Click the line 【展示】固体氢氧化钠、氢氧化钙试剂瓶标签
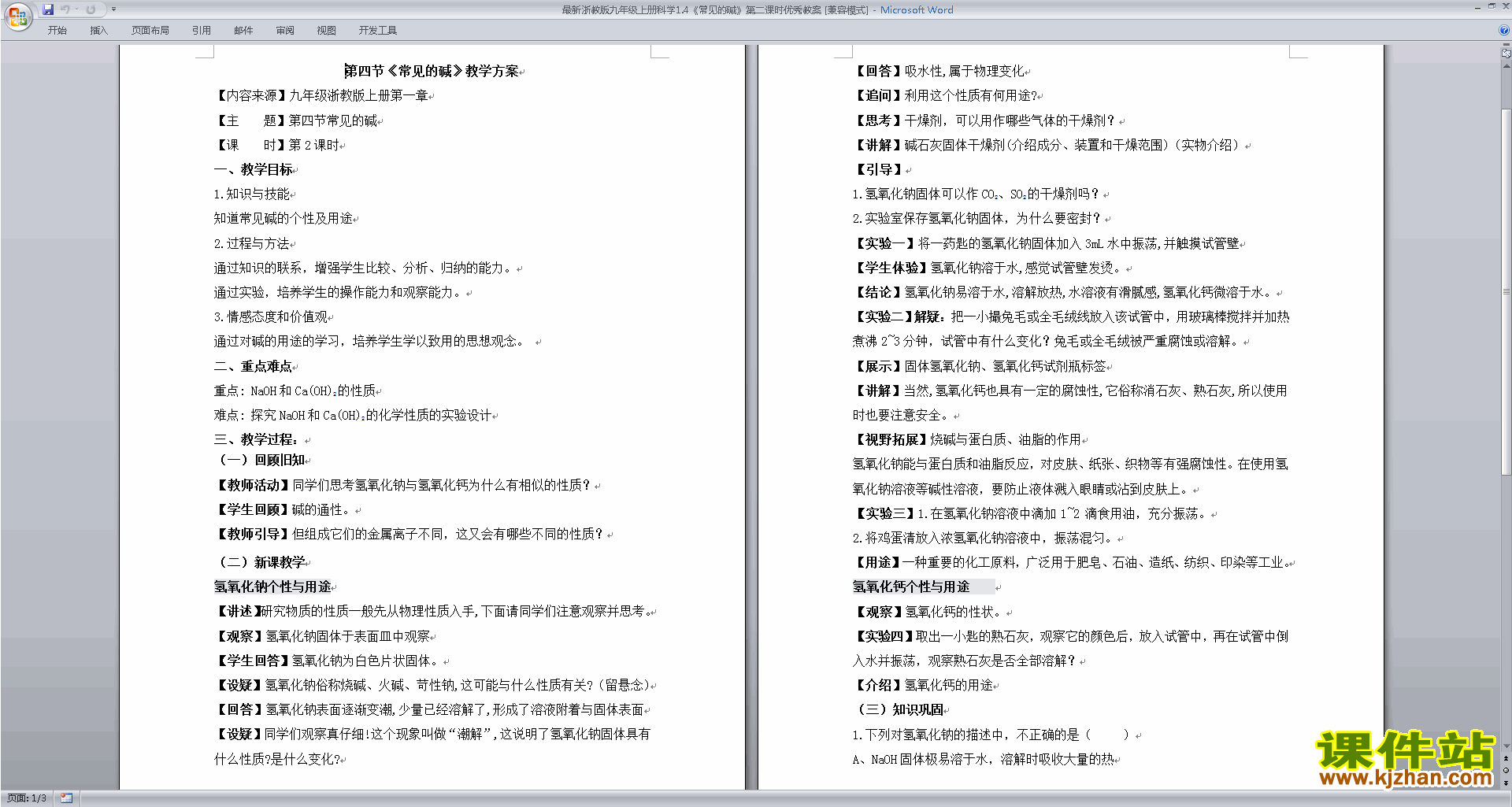 (980, 366)
